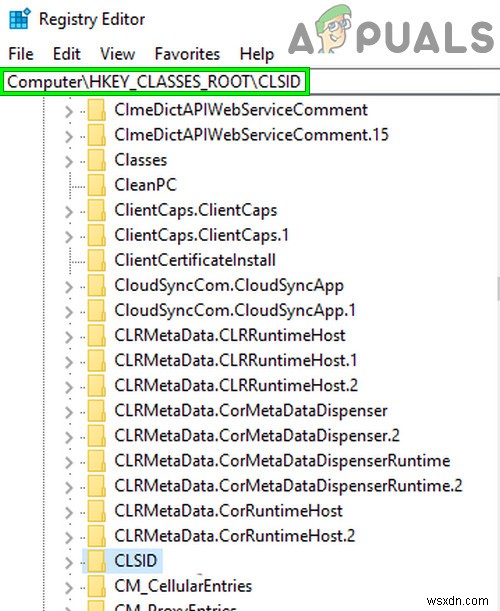Open the Favorites menu
Image resolution: width=500 pixels, height=611 pixels.
click(187, 54)
